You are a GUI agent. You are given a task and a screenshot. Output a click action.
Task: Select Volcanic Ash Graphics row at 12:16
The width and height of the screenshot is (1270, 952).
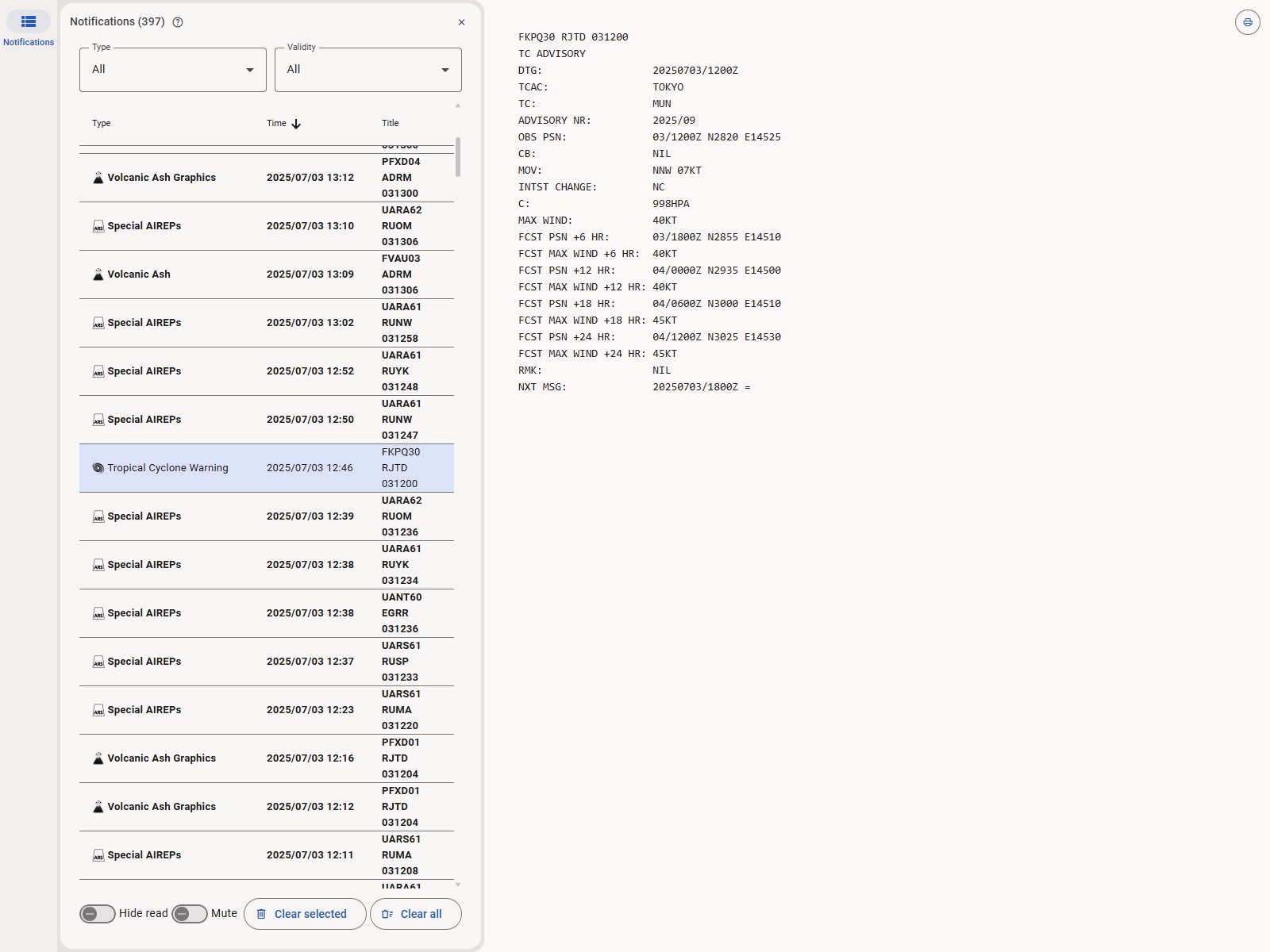tap(267, 758)
